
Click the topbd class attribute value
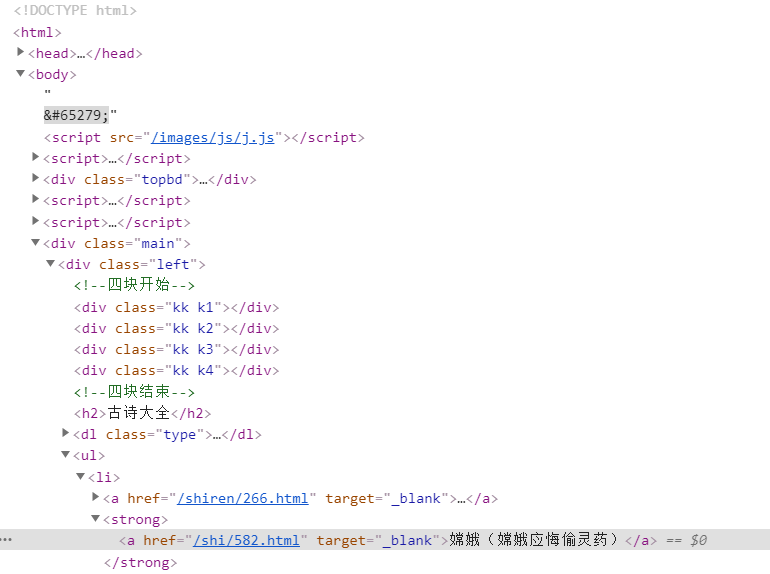click(162, 180)
